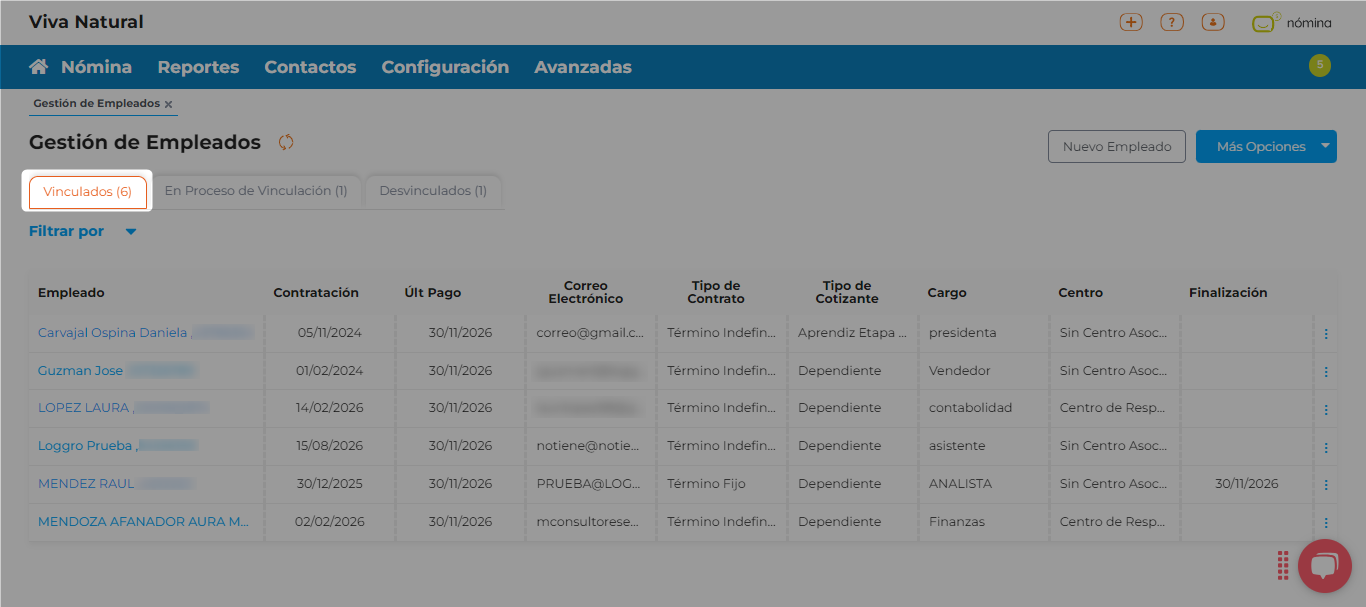This screenshot has width=1366, height=607.
Task: Open the red chat bubble widget
Action: (x=1324, y=566)
